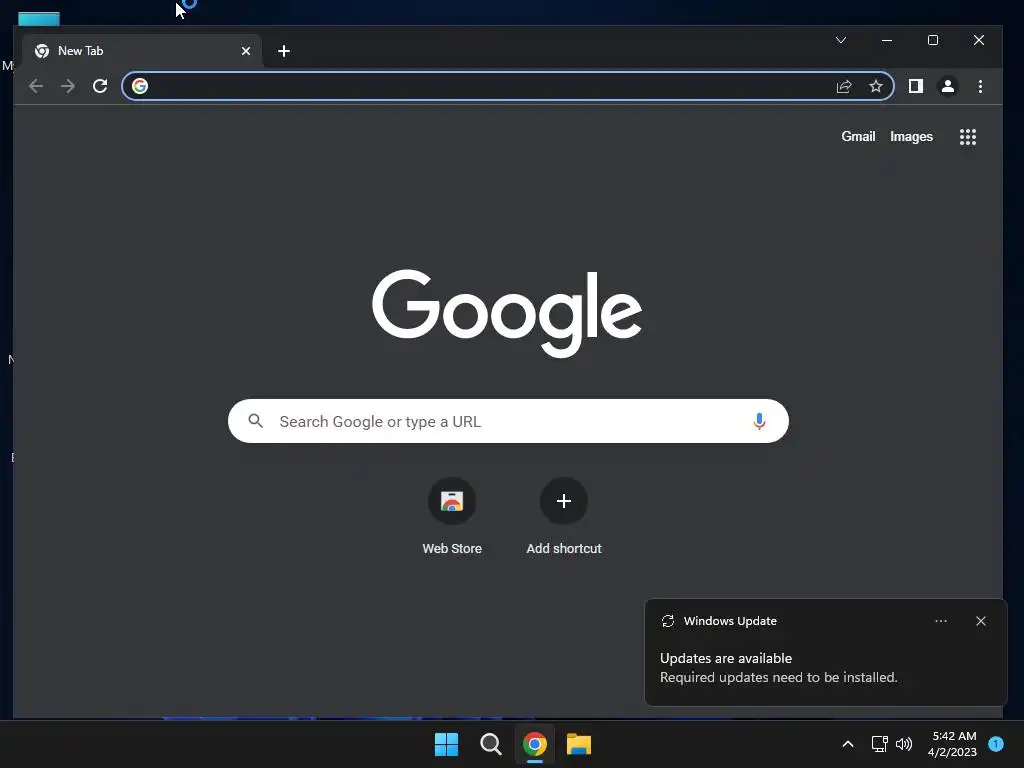Maximize the Chrome window
Image resolution: width=1024 pixels, height=768 pixels.
click(933, 40)
